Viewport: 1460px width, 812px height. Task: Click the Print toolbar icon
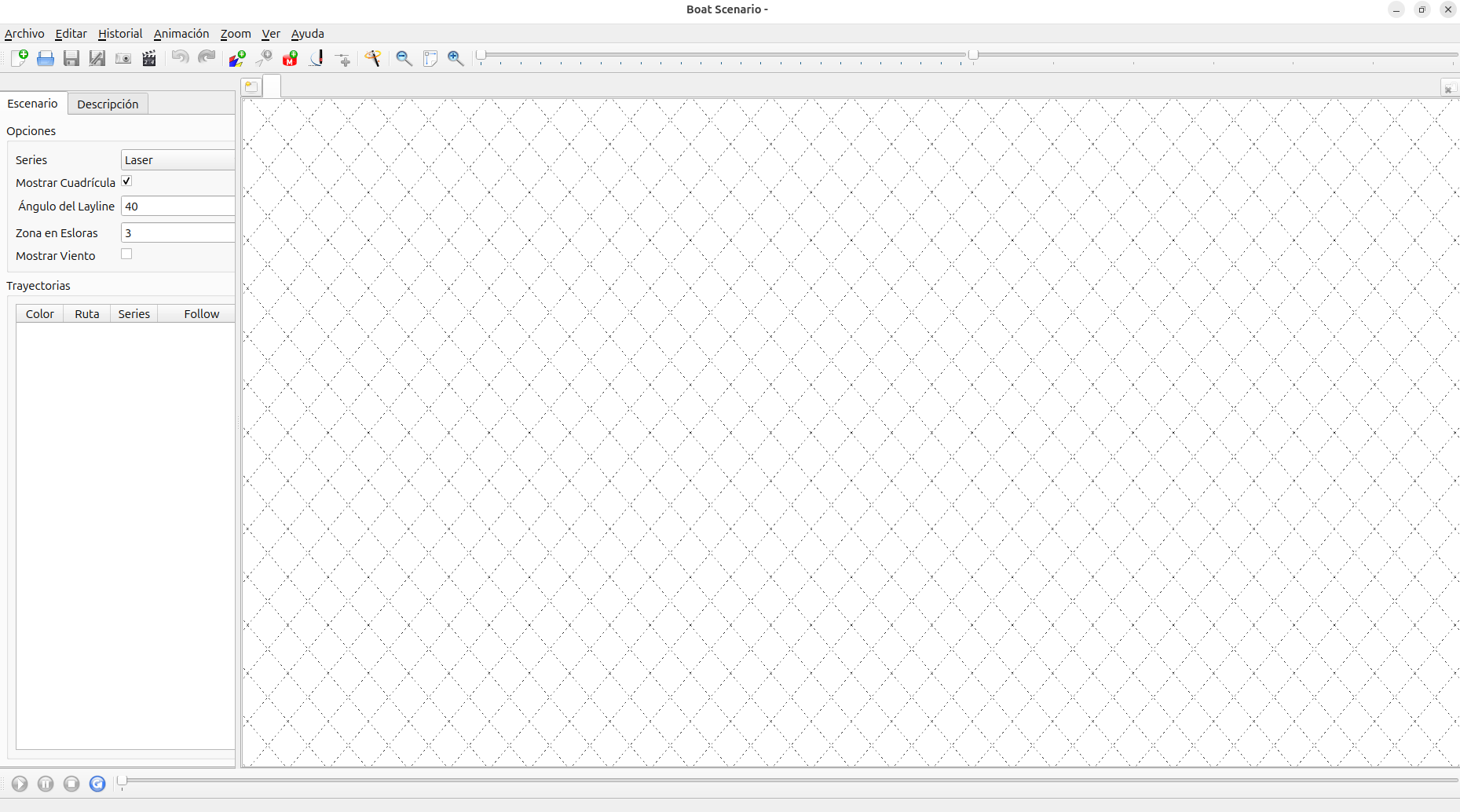pos(46,58)
